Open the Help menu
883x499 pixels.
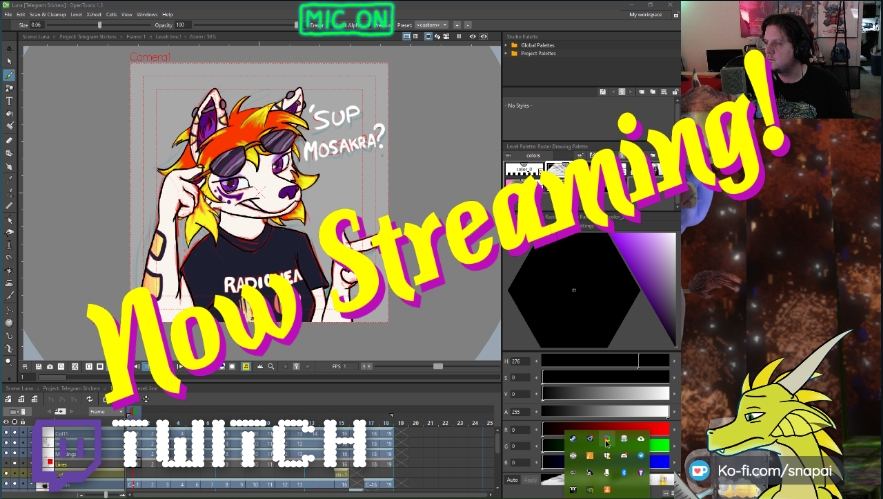pyautogui.click(x=167, y=14)
